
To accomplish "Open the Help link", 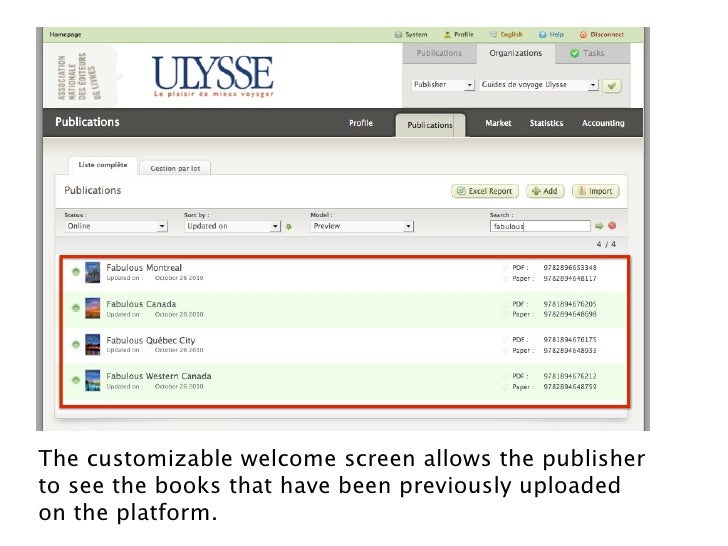I will (551, 34).
